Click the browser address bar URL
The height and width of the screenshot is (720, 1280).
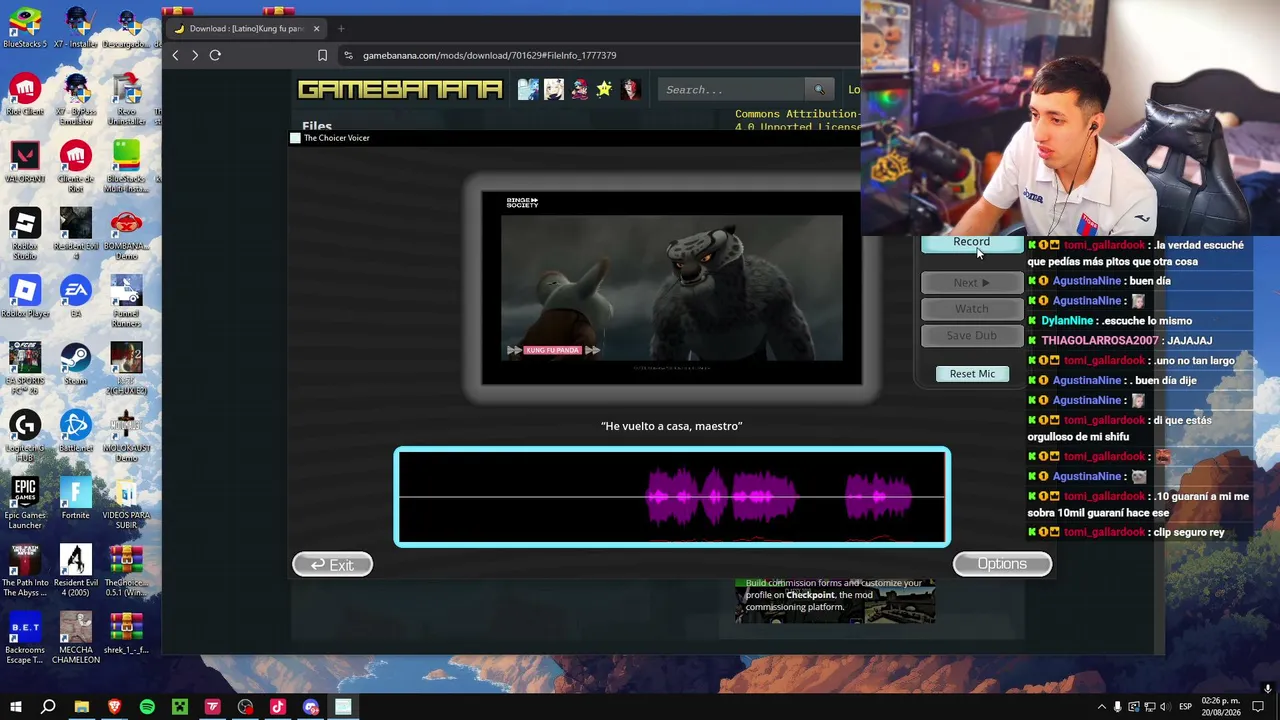(x=489, y=56)
